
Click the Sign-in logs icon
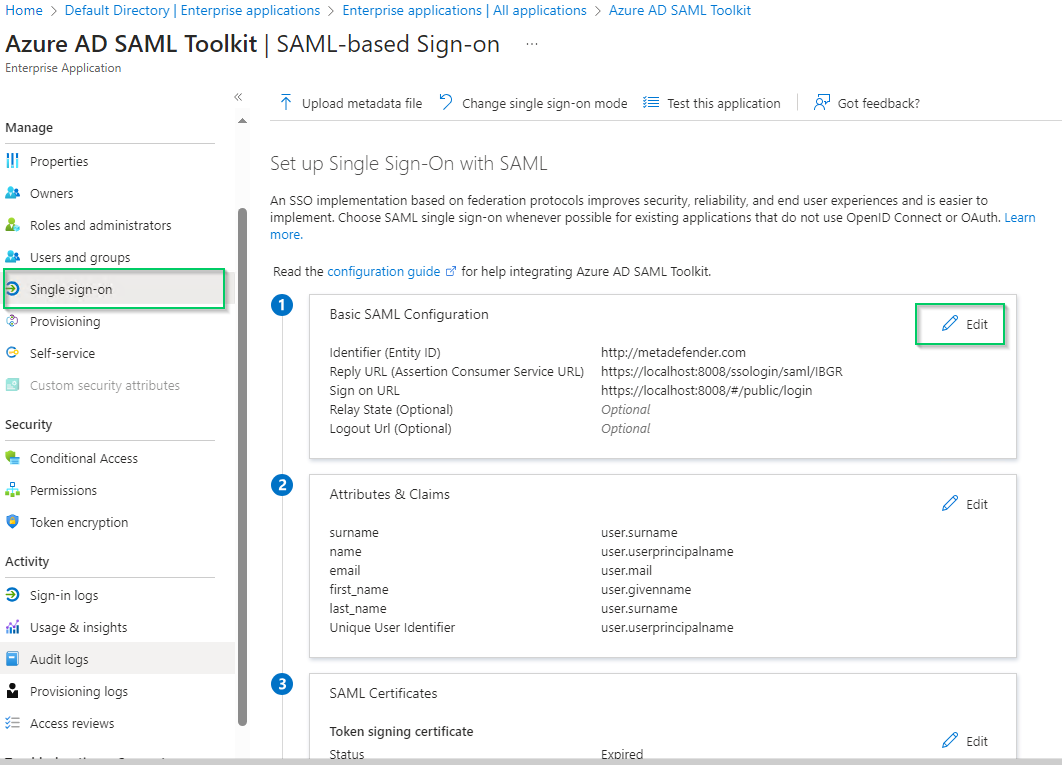(12, 594)
